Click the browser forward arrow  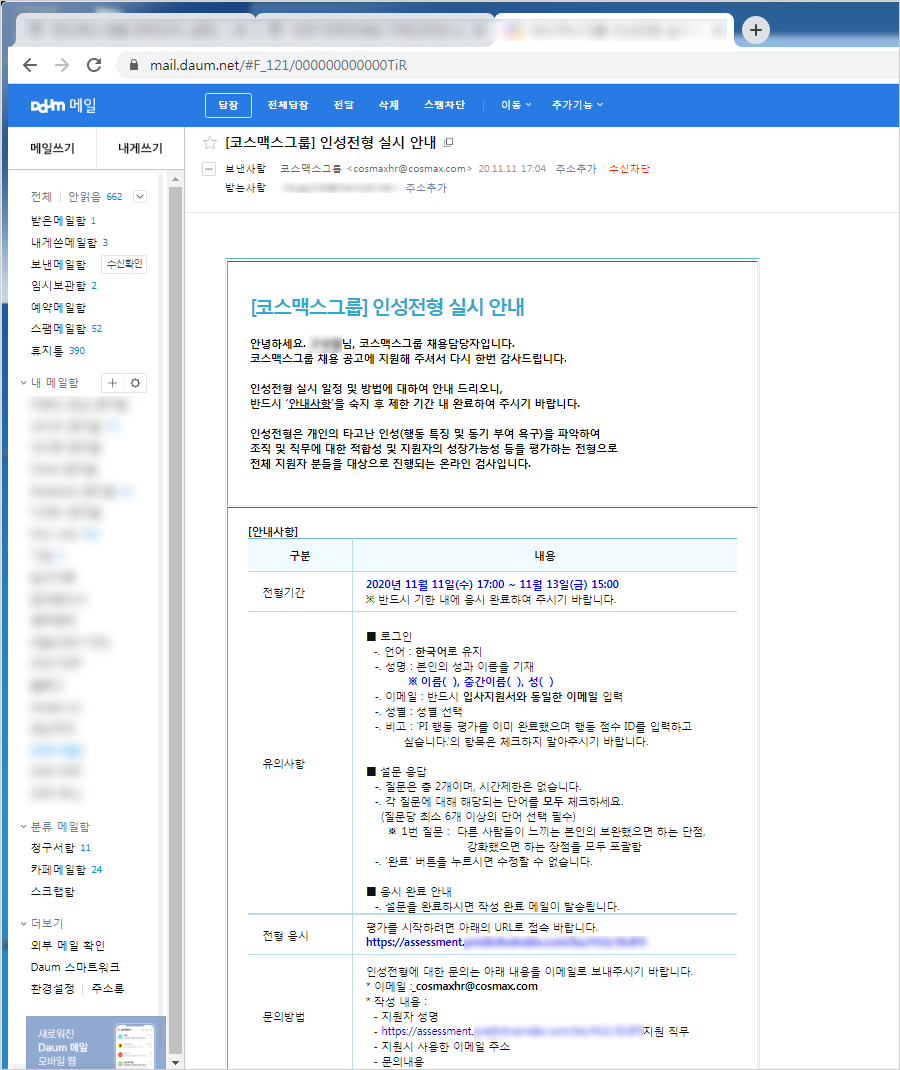62,65
